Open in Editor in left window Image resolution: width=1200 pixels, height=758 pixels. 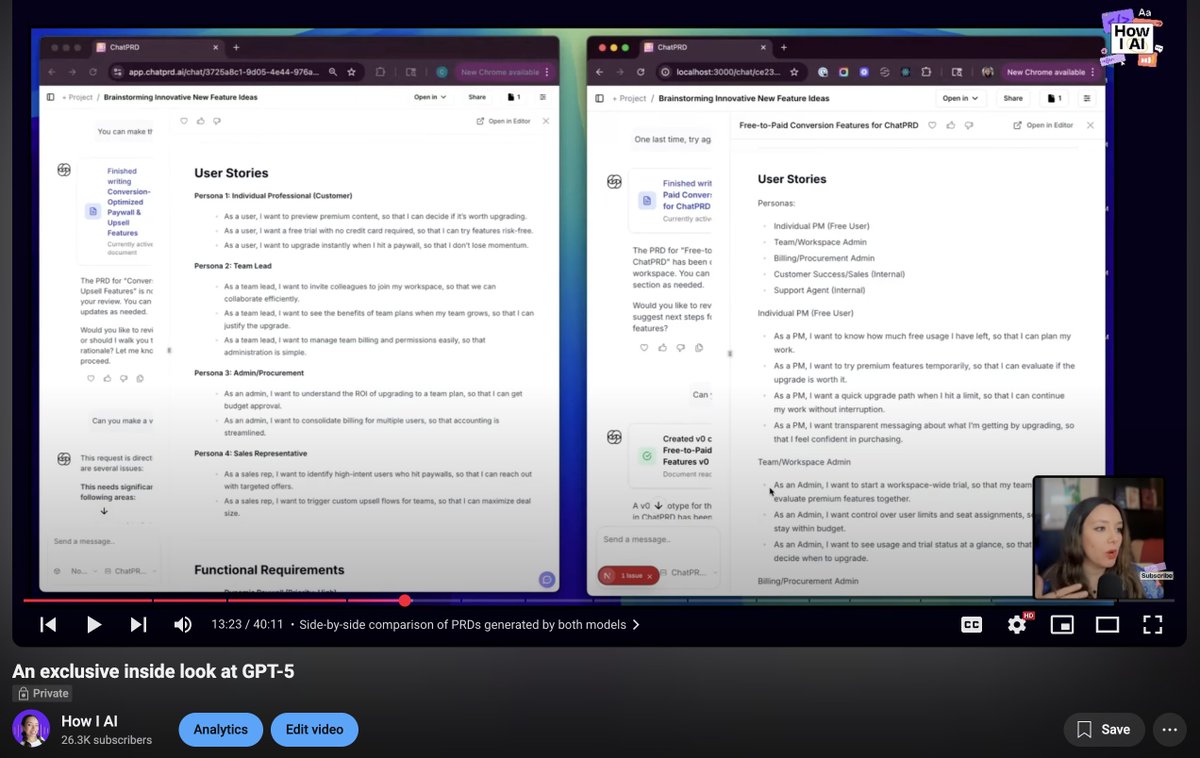(503, 121)
